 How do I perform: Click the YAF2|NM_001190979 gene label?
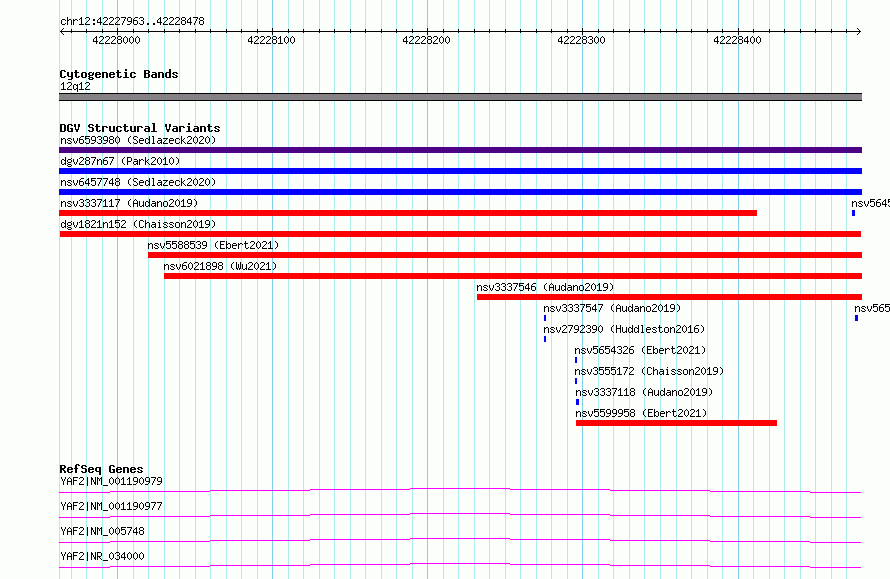pos(111,481)
